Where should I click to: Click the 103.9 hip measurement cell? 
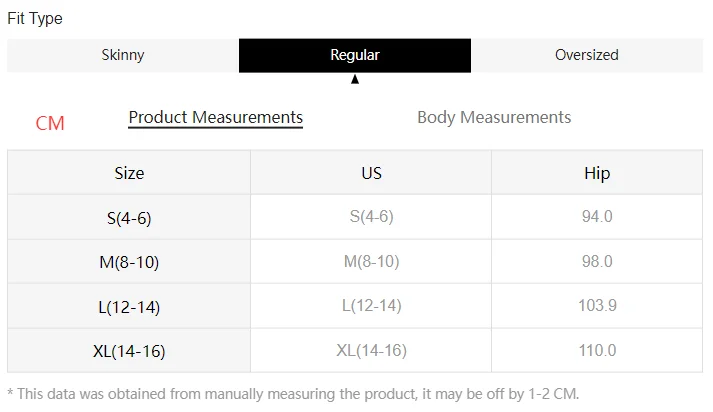(x=597, y=306)
